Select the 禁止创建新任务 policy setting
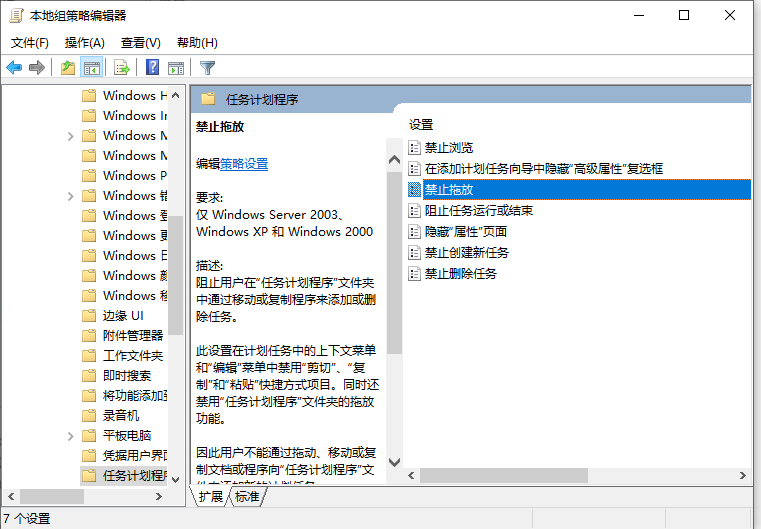The width and height of the screenshot is (761, 529). click(466, 252)
